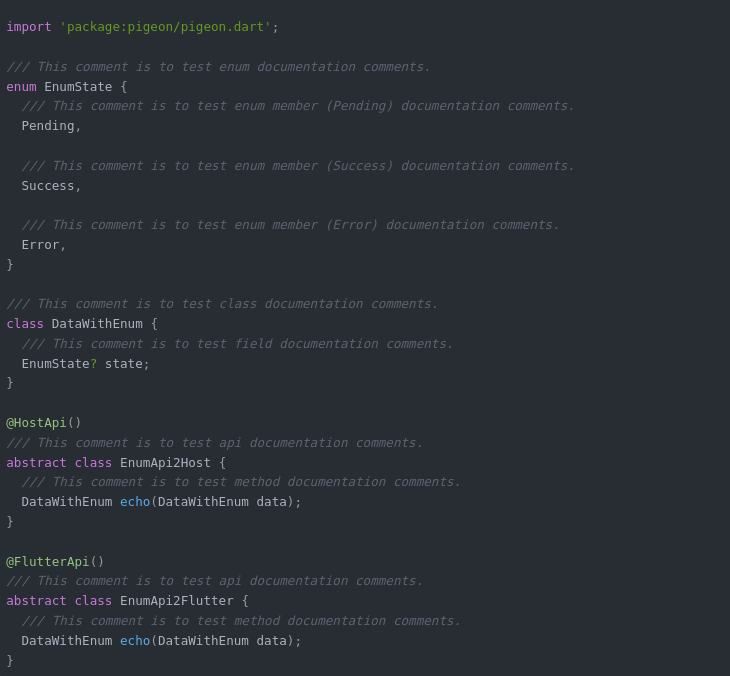Click the DataWithEnum class name in its declaration
The width and height of the screenshot is (730, 676).
click(97, 324)
